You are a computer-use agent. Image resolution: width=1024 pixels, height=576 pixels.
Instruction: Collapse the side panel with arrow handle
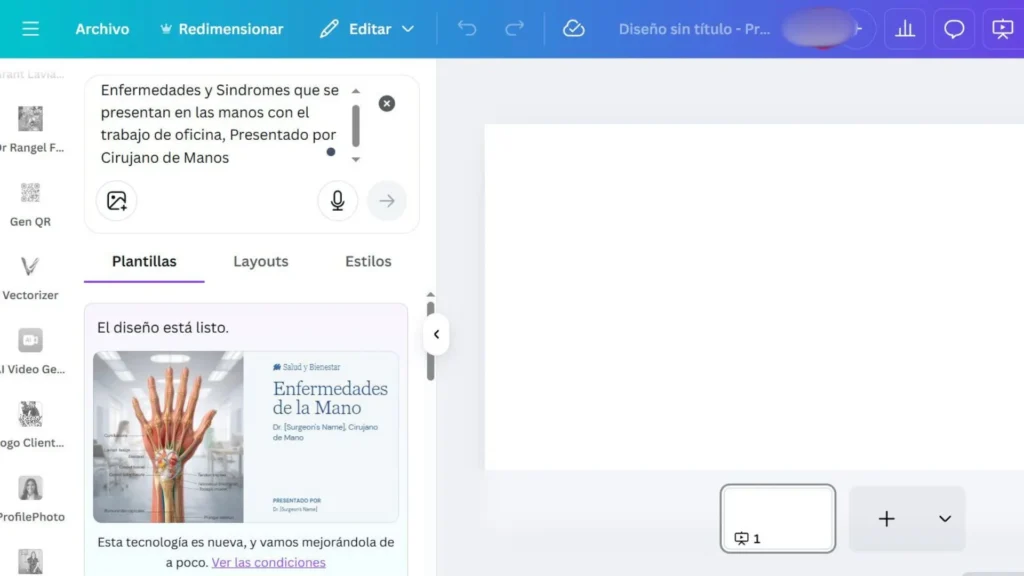tap(436, 335)
